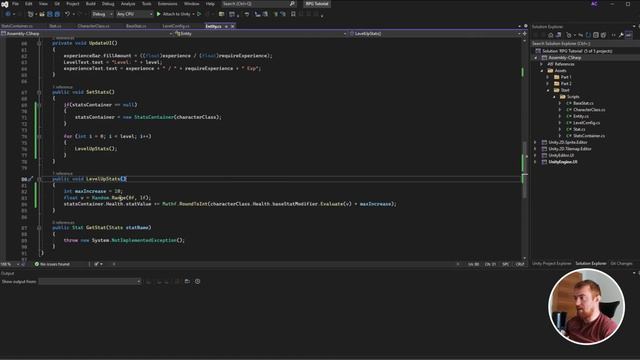Open the Git menu

point(57,4)
